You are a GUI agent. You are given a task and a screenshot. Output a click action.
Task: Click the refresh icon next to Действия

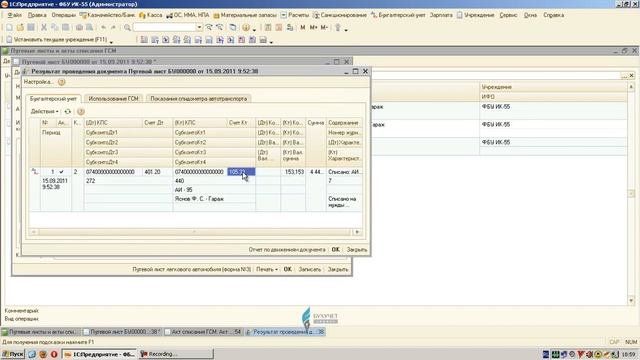pyautogui.click(x=68, y=111)
